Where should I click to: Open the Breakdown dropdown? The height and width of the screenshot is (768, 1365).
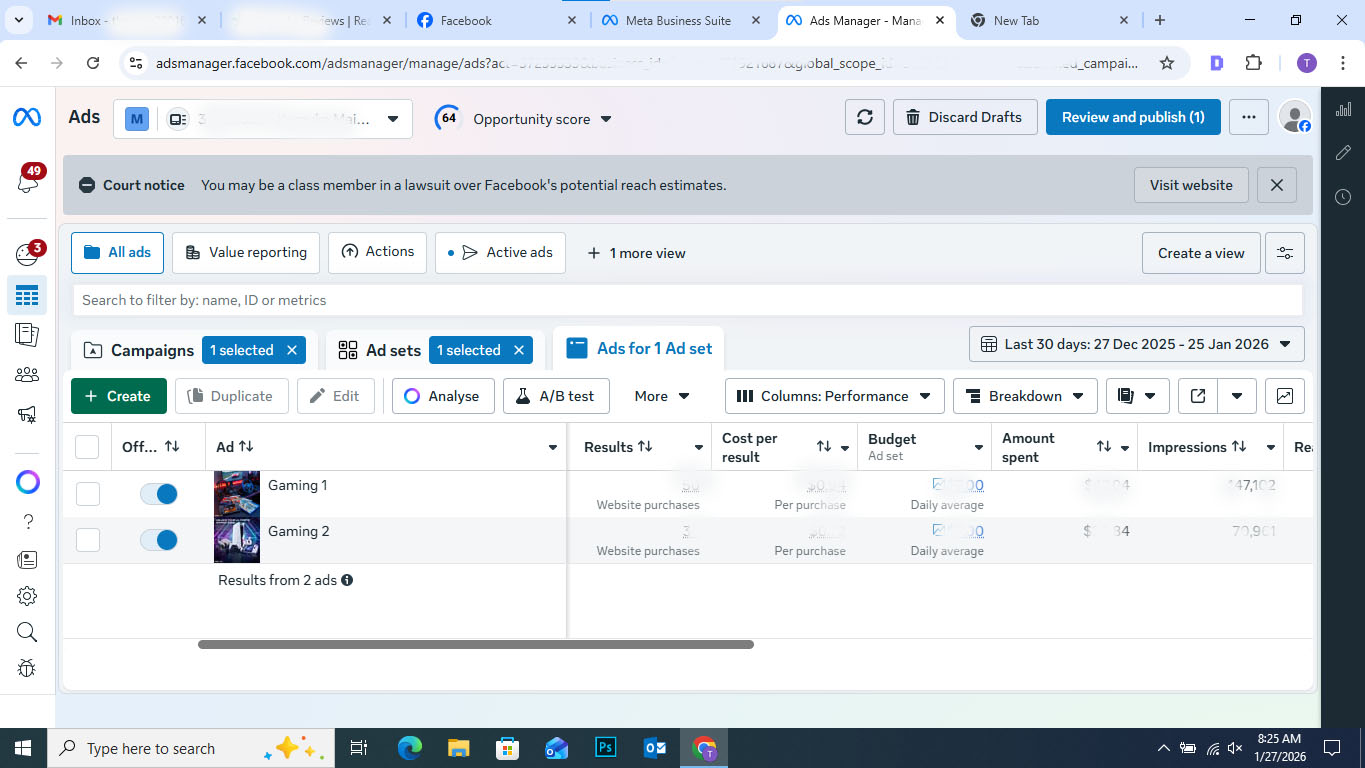pos(1024,396)
